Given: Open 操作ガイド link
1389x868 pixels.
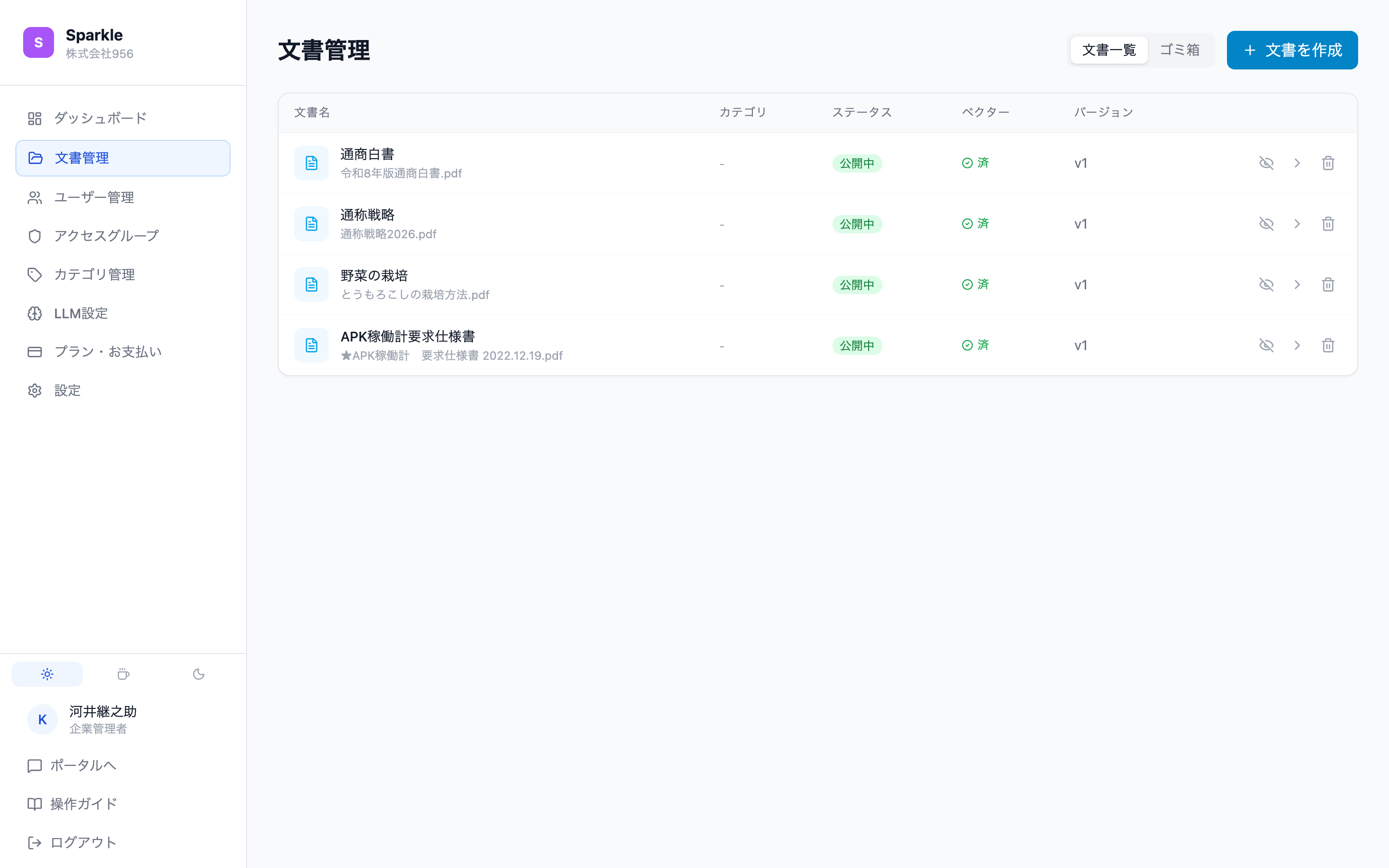Looking at the screenshot, I should coord(72,804).
